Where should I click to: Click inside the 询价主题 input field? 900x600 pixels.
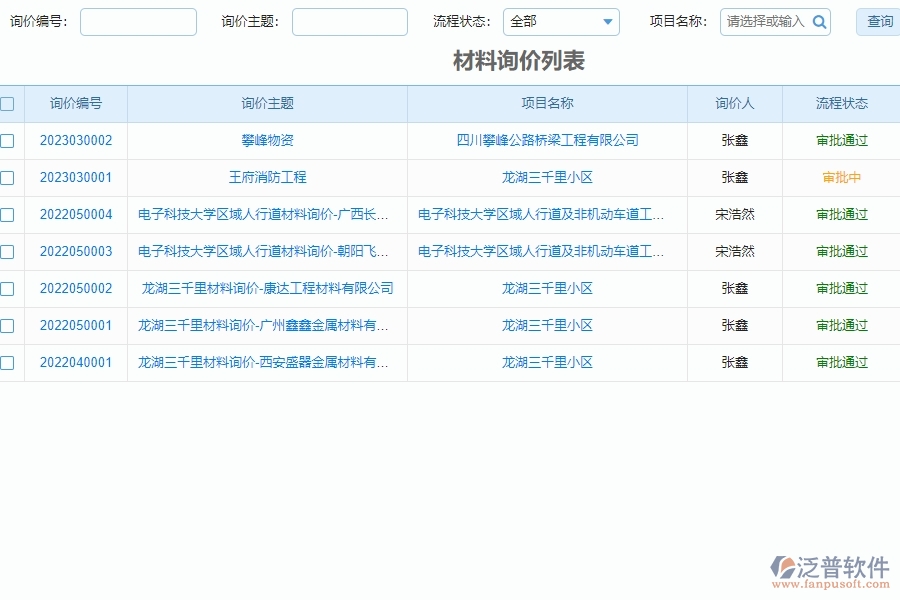[350, 20]
